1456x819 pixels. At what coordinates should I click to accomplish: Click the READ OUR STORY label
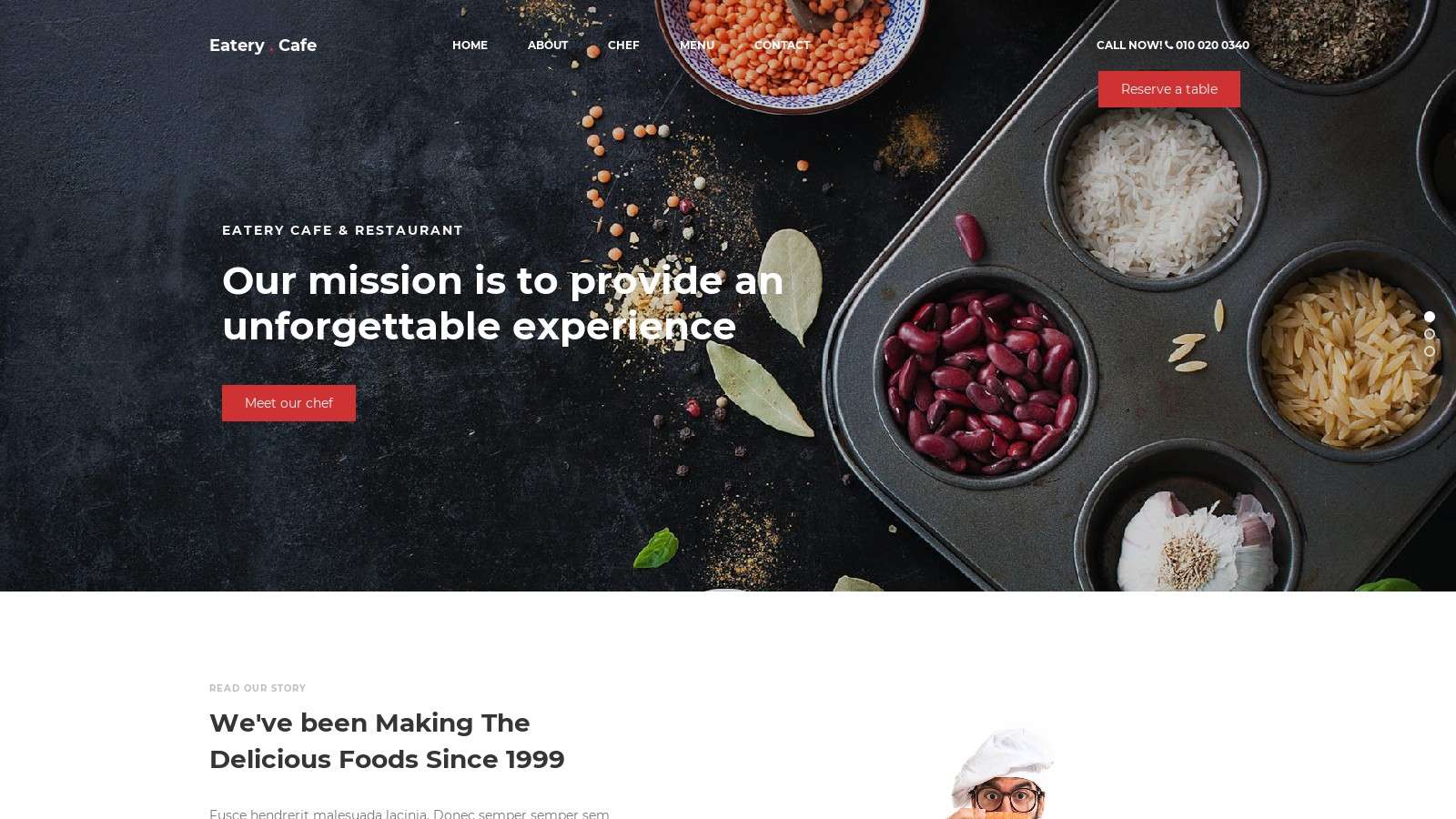258,688
